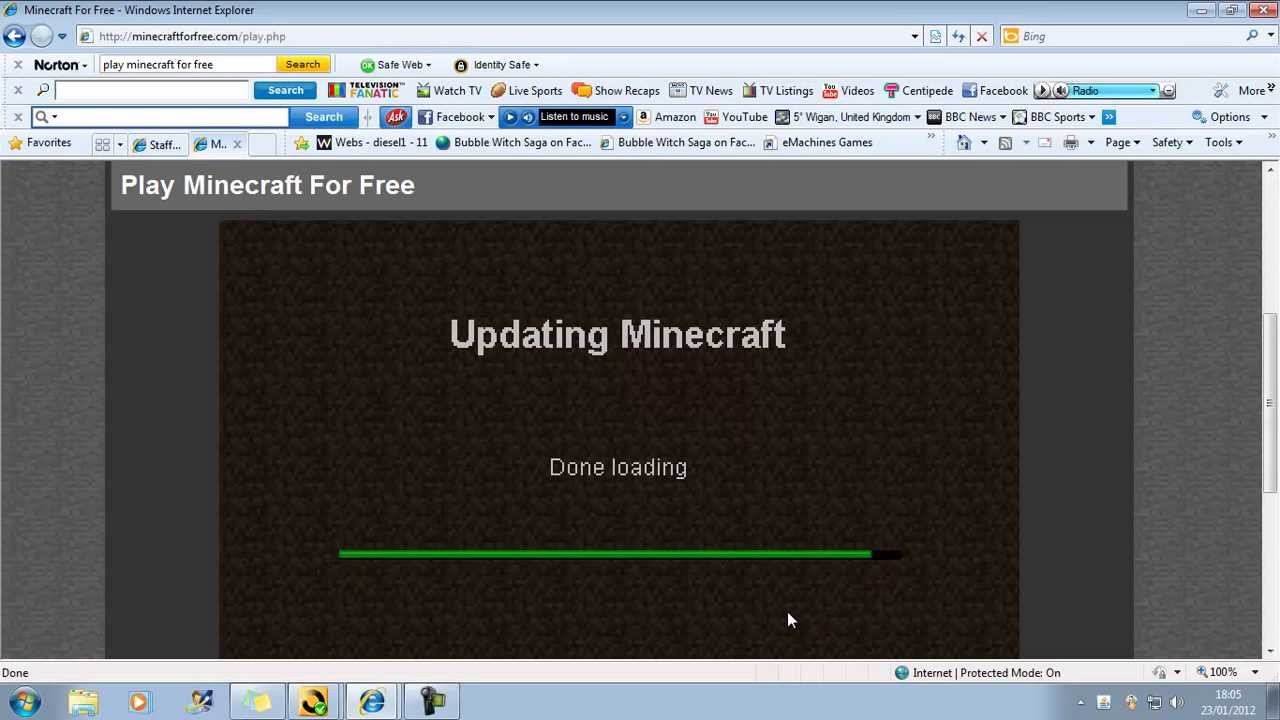Open TV News toolbar link
Screen dimensions: 1280x720
pos(701,91)
